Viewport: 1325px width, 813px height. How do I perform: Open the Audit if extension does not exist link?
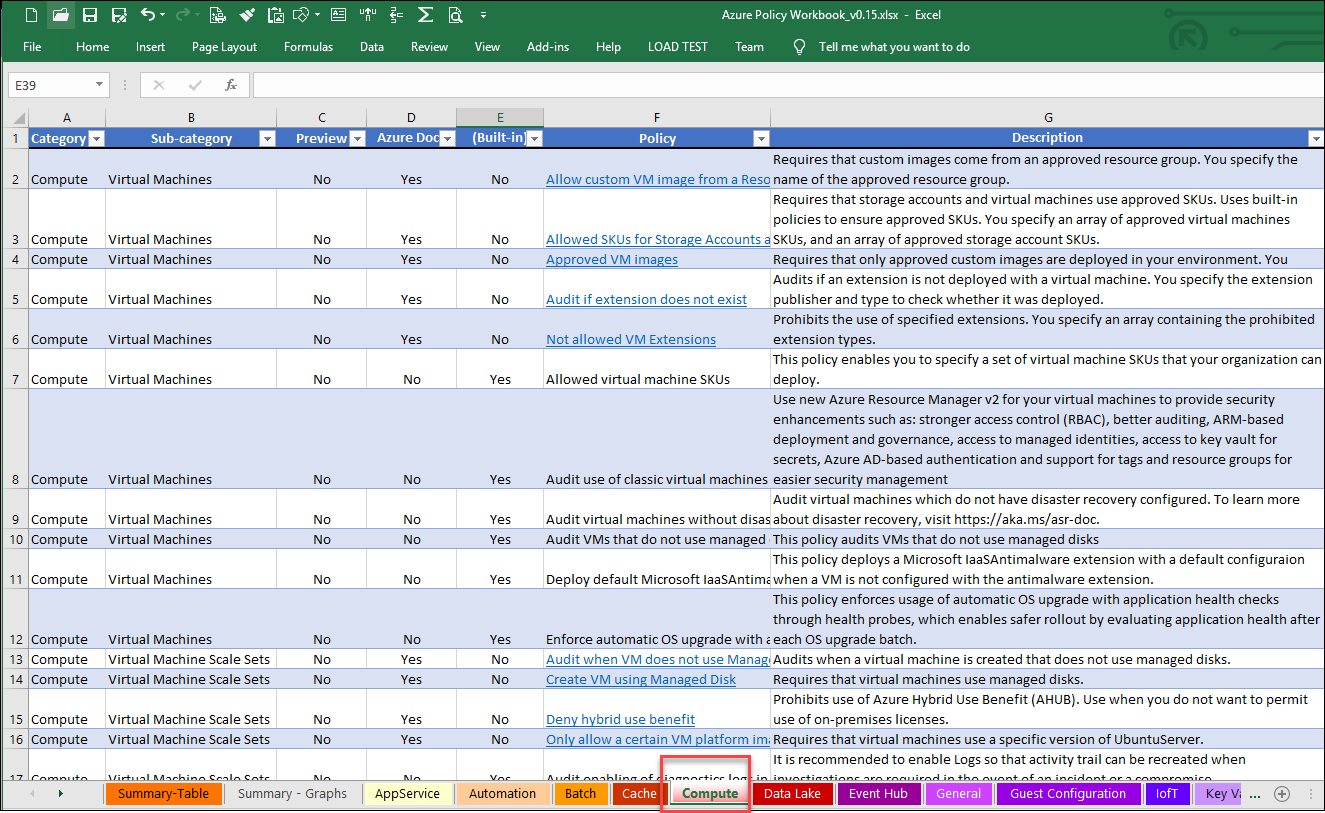646,300
